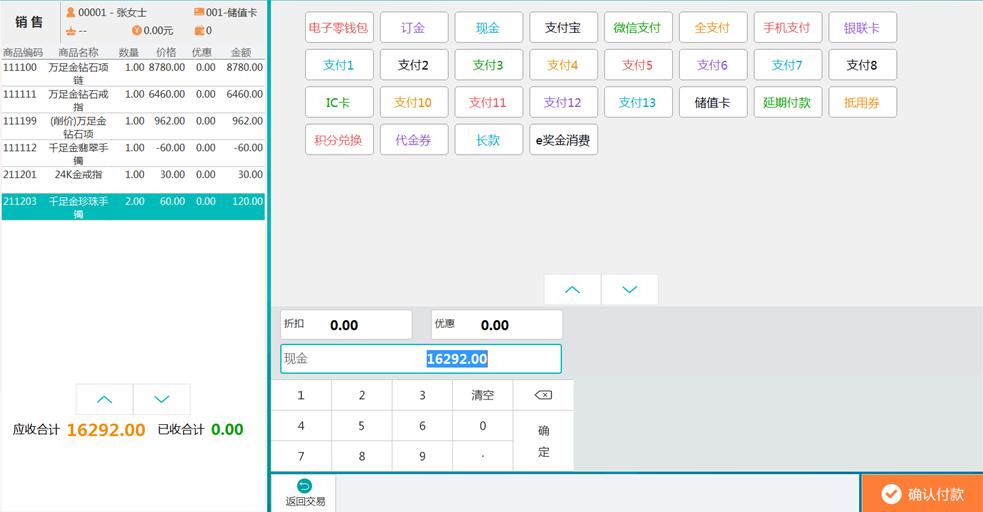Click the 支付10 button
The height and width of the screenshot is (512, 983).
(414, 102)
